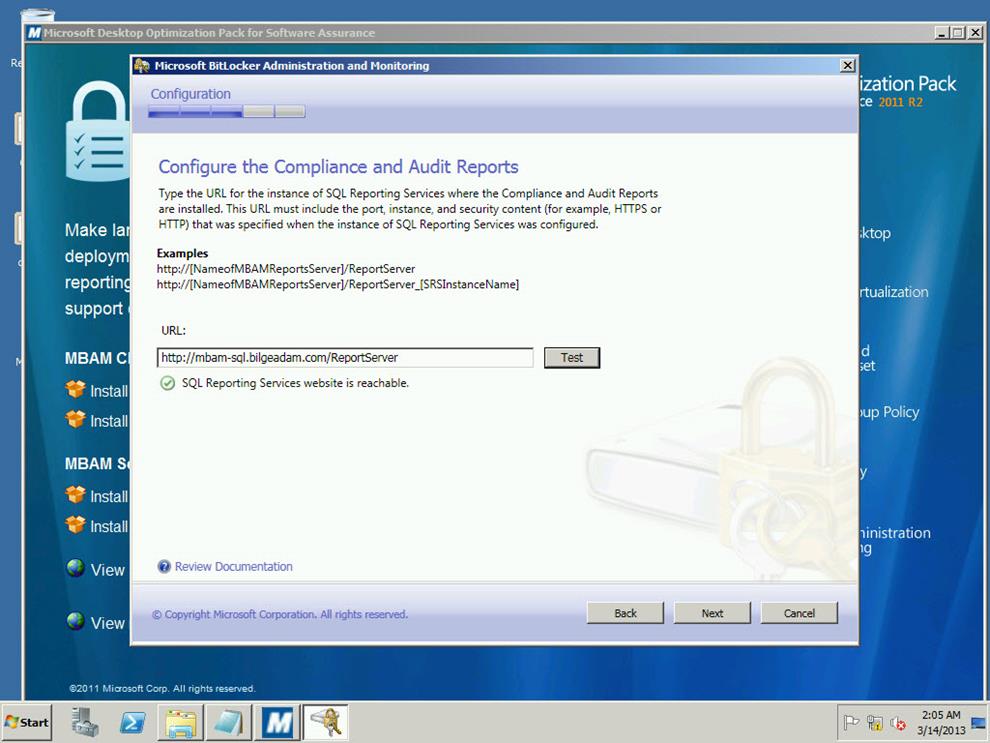Click the network icon in system tray
Screen dimensions: 990x743
(875, 723)
